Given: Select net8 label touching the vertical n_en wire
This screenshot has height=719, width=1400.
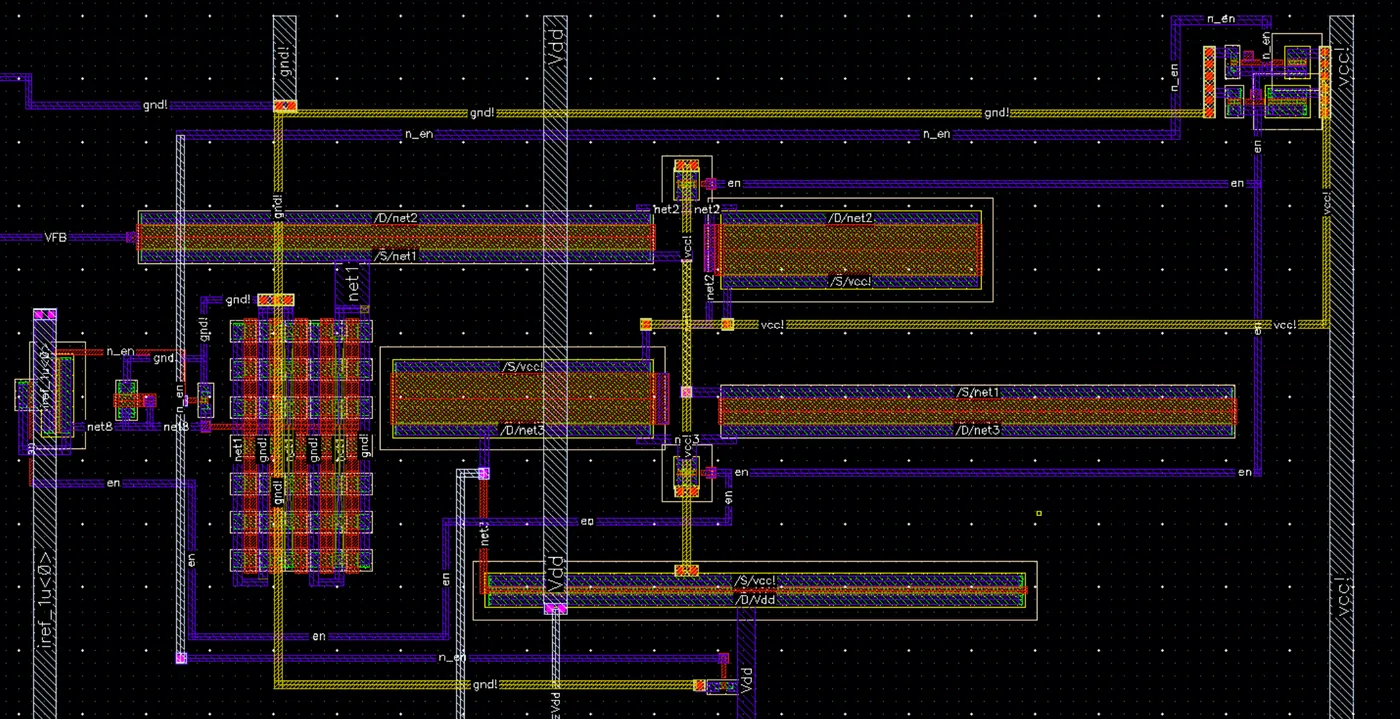Looking at the screenshot, I should pyautogui.click(x=176, y=427).
